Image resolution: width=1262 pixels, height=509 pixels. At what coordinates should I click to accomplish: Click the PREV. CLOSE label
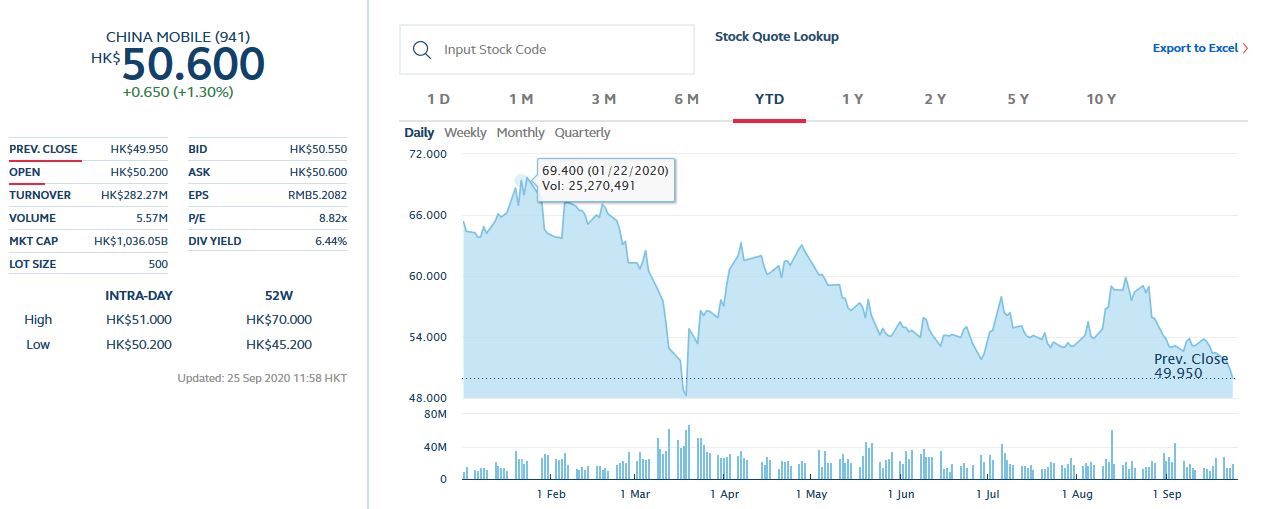tap(43, 149)
